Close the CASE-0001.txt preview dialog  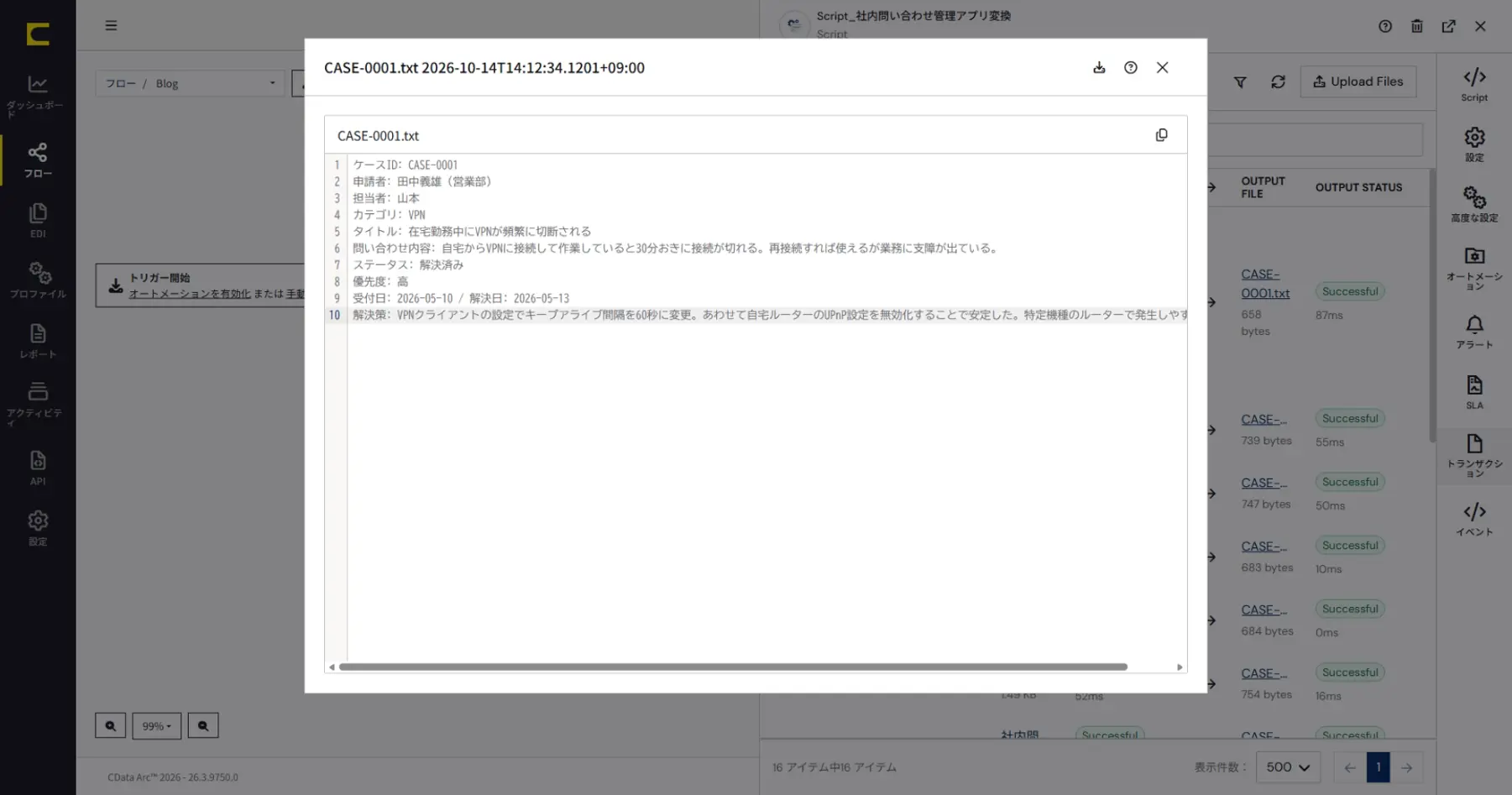pyautogui.click(x=1163, y=68)
